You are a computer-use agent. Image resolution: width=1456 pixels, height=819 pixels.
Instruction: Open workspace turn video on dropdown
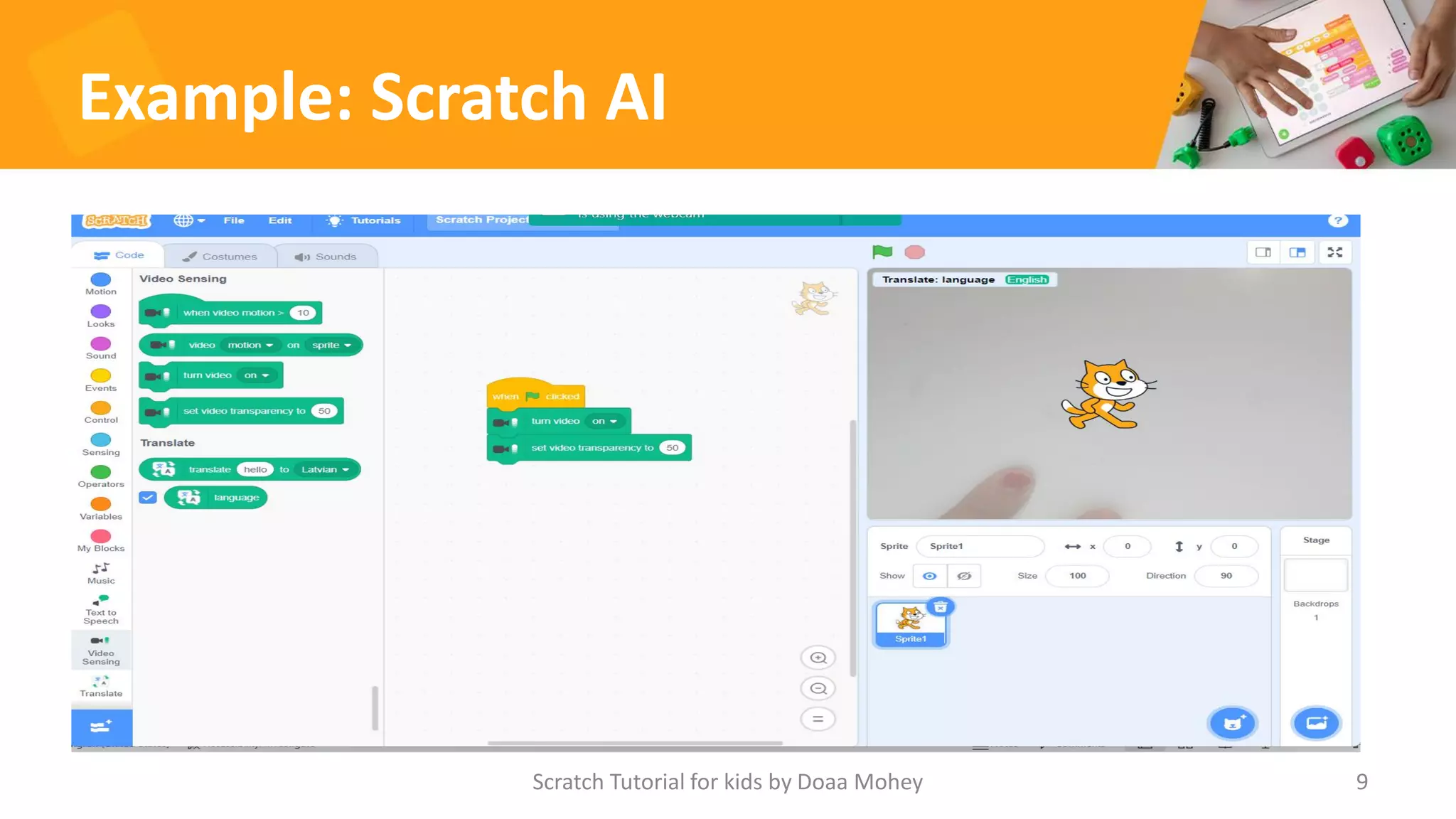tap(604, 421)
